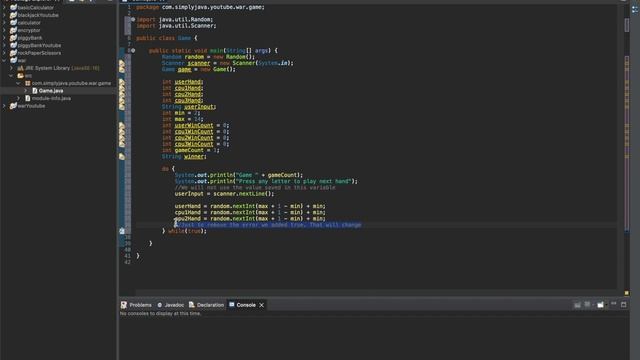Image resolution: width=640 pixels, height=360 pixels.
Task: Expand the Game.java node
Action: tap(26, 91)
